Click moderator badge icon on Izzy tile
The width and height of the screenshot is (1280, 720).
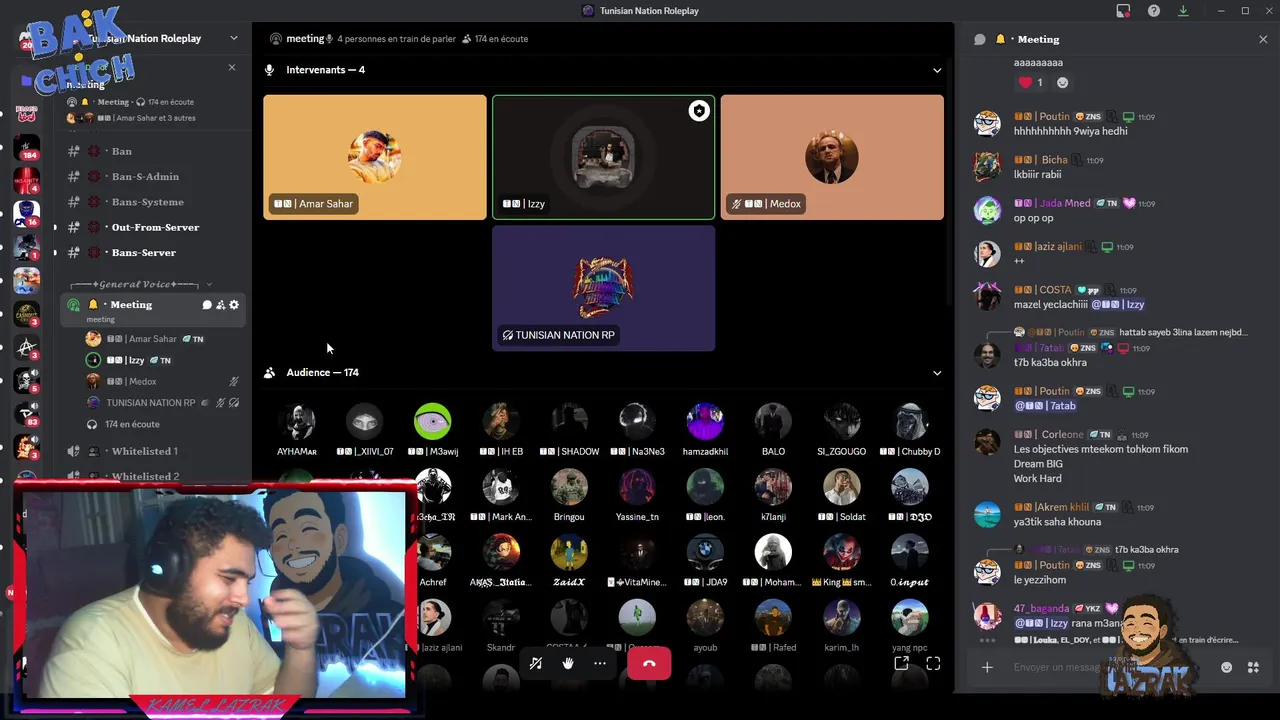pos(699,111)
